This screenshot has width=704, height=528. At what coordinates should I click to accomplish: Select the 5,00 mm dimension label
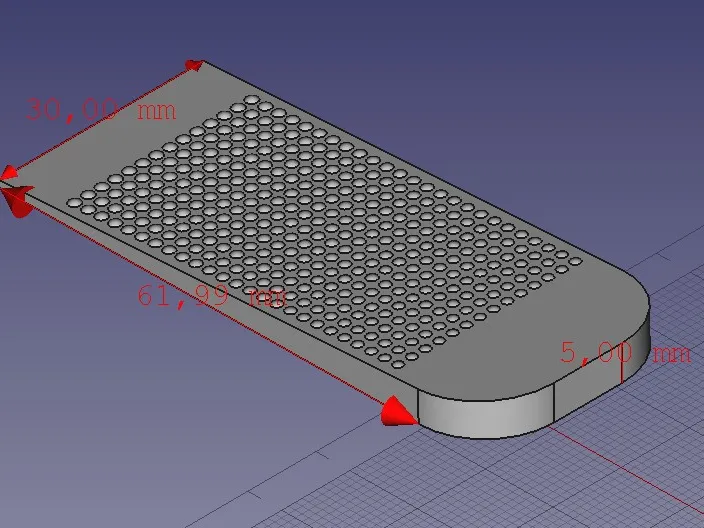(x=625, y=352)
